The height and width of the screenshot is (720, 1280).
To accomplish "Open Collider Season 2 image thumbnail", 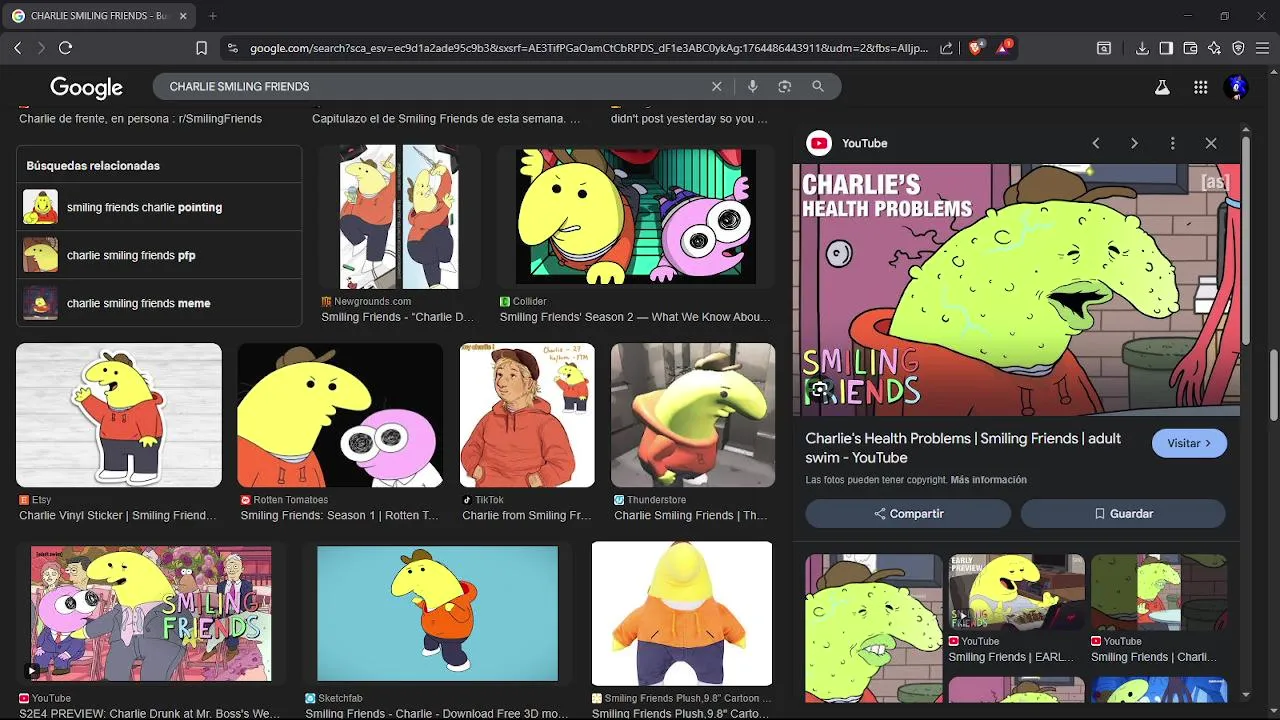I will 636,217.
